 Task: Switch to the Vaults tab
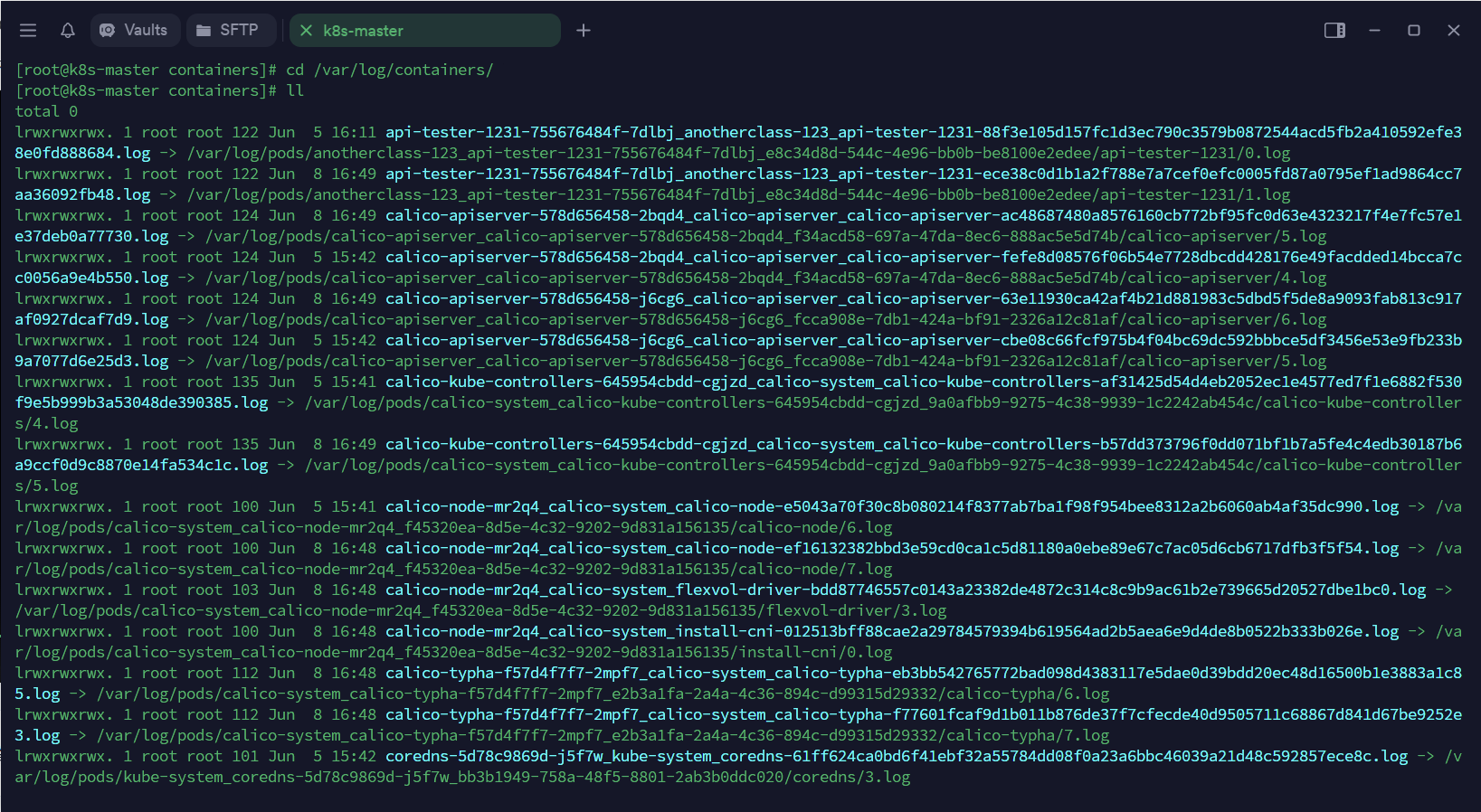coord(135,30)
